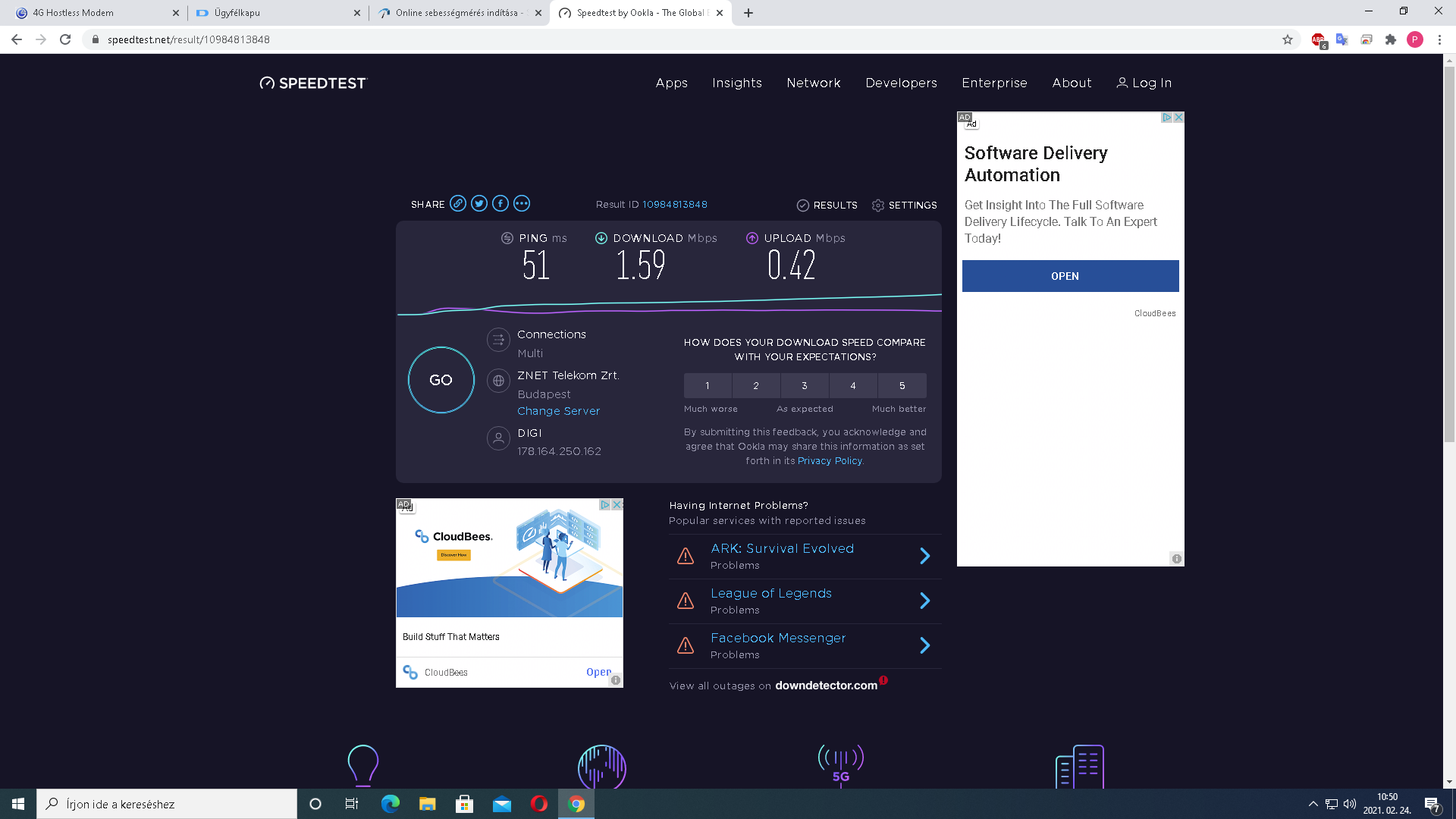Copy result link via share link icon

(458, 203)
